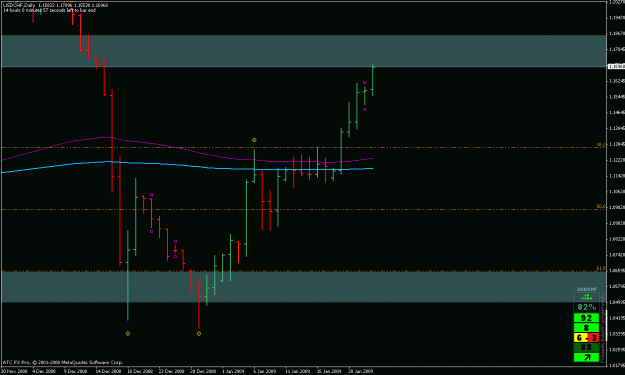625x375 pixels.
Task: Click the USDCHF label above the indicator panel
Action: pos(587,289)
